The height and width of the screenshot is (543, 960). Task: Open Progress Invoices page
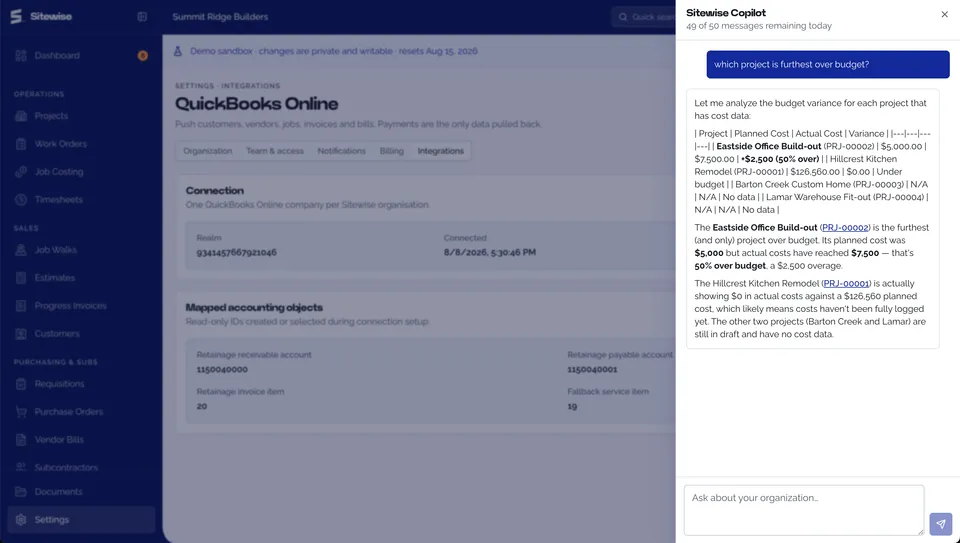coord(81,305)
